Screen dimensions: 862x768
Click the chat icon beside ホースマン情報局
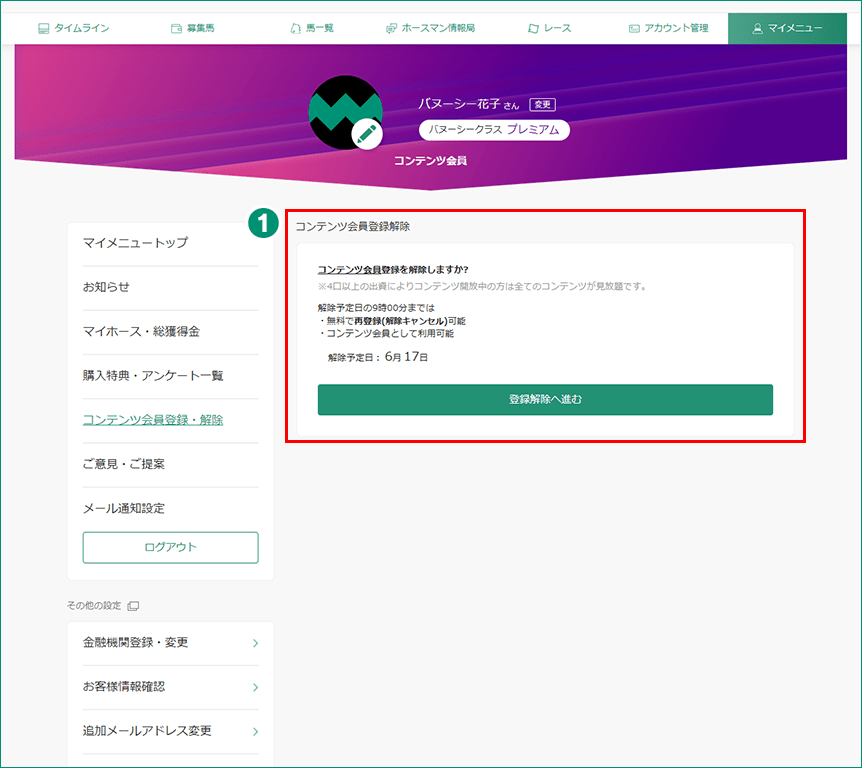click(x=391, y=29)
